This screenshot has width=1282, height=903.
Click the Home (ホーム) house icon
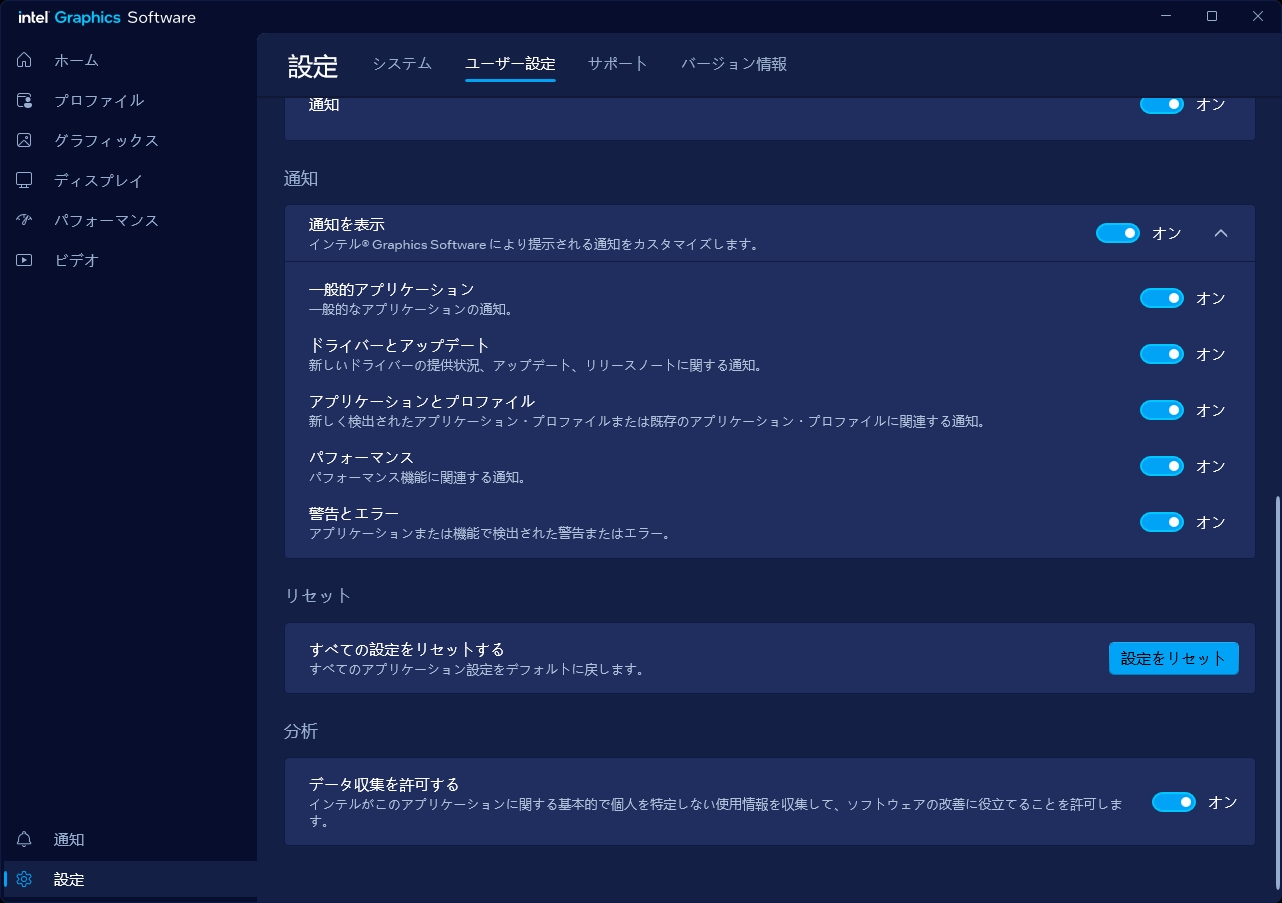25,60
